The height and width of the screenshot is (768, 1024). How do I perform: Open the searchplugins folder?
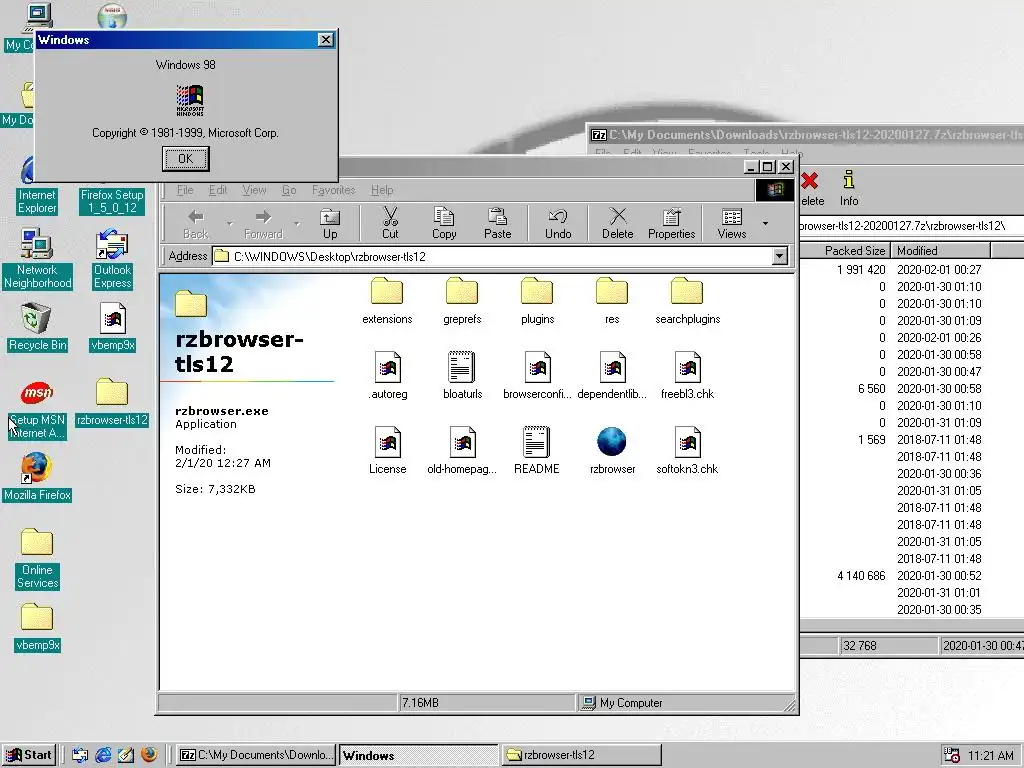(x=687, y=301)
